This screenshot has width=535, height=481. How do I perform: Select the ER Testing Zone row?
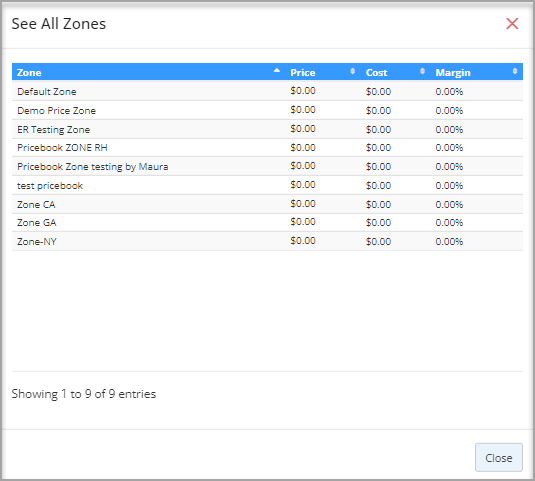(267, 129)
